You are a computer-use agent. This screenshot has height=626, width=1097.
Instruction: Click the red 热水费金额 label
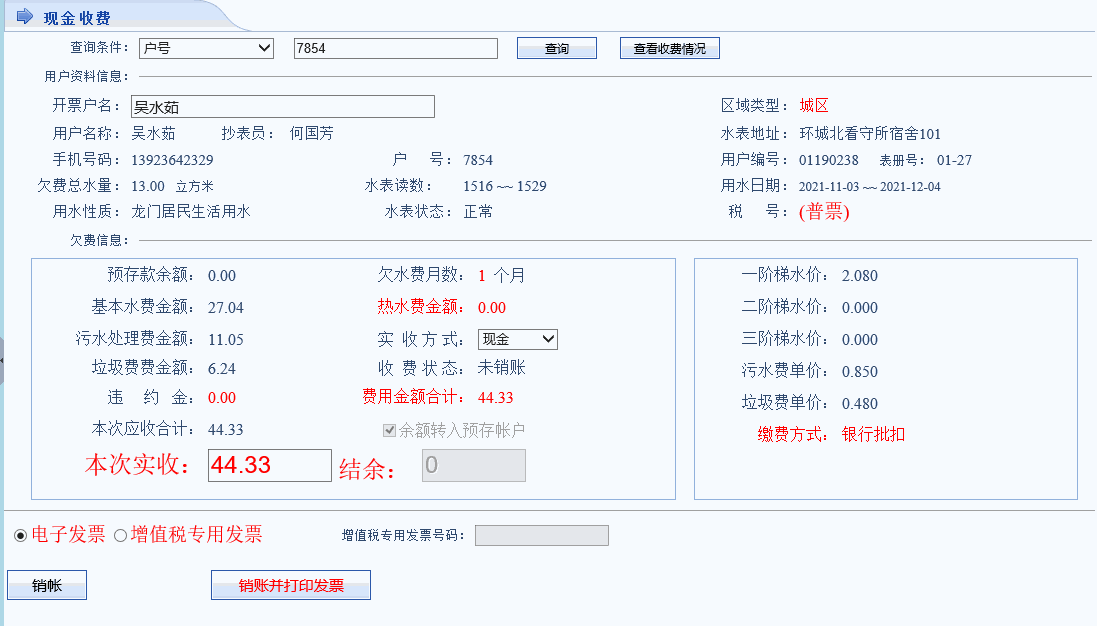(419, 307)
